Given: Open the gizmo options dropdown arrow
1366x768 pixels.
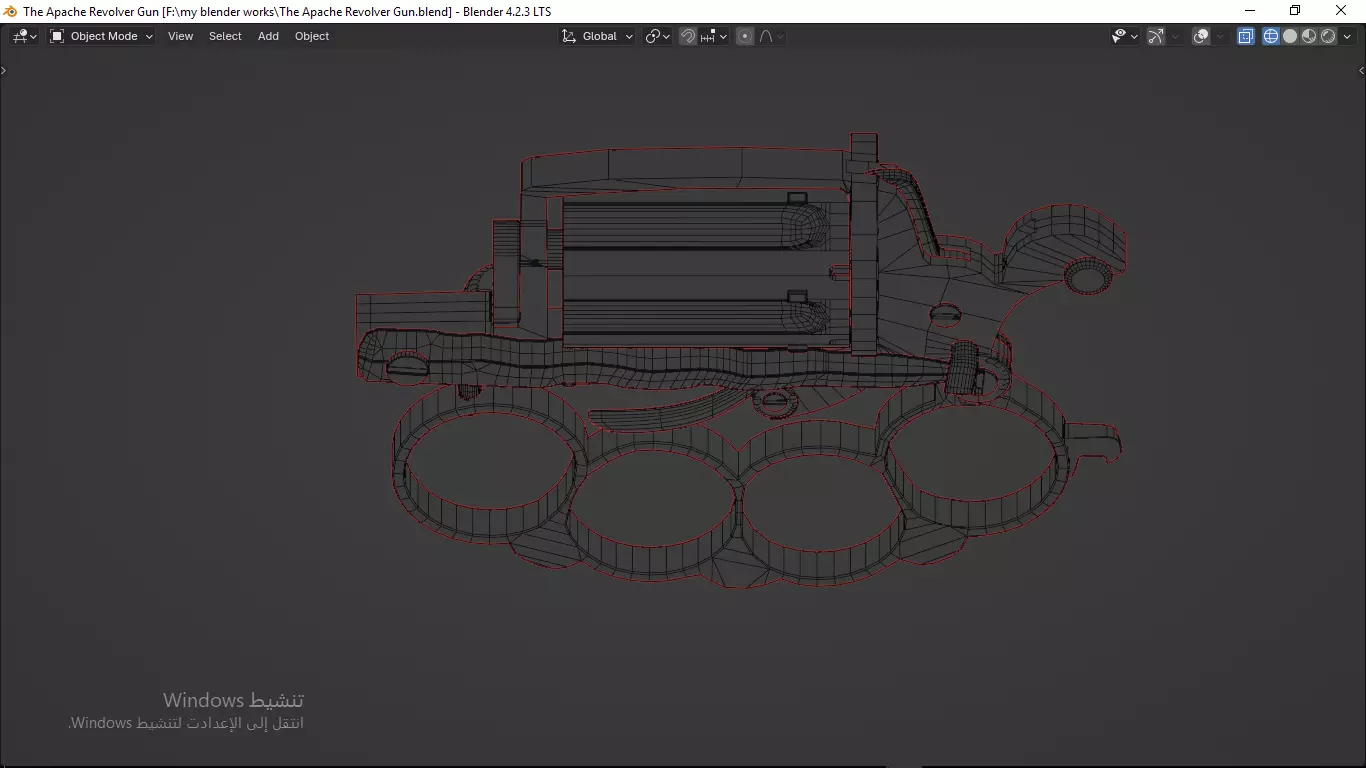Looking at the screenshot, I should [1176, 36].
